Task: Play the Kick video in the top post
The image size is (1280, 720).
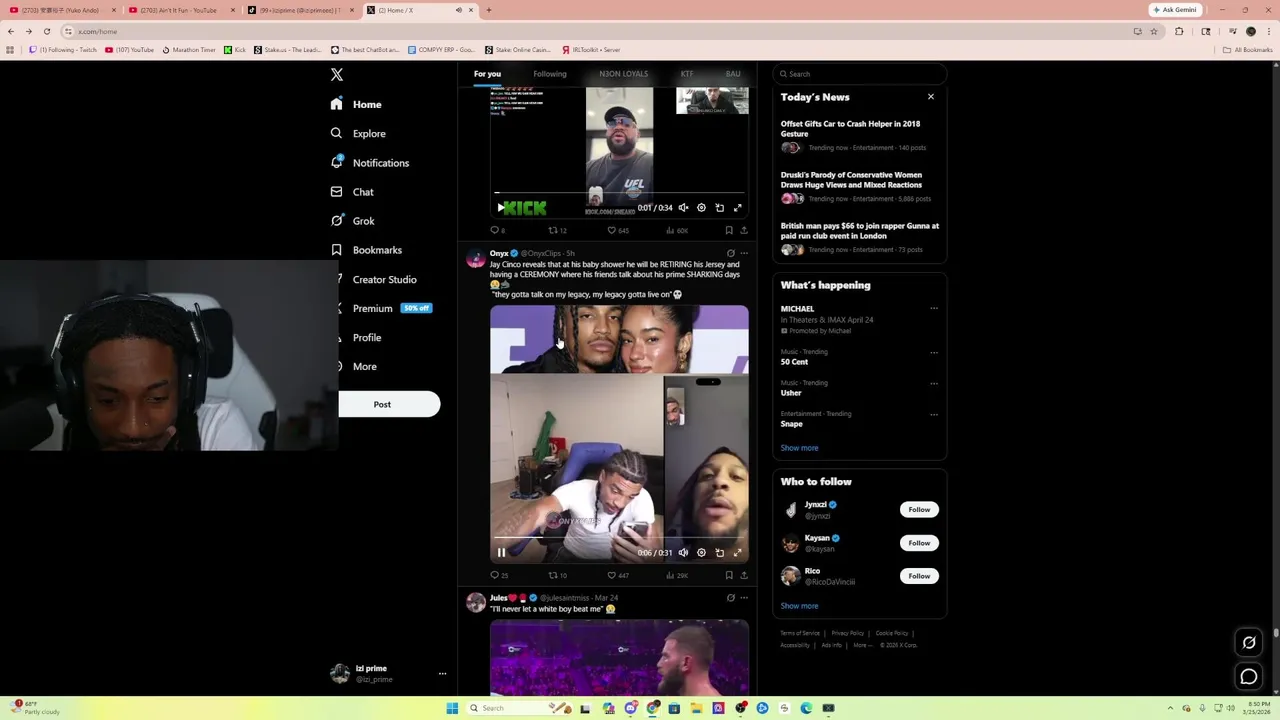Action: click(501, 208)
